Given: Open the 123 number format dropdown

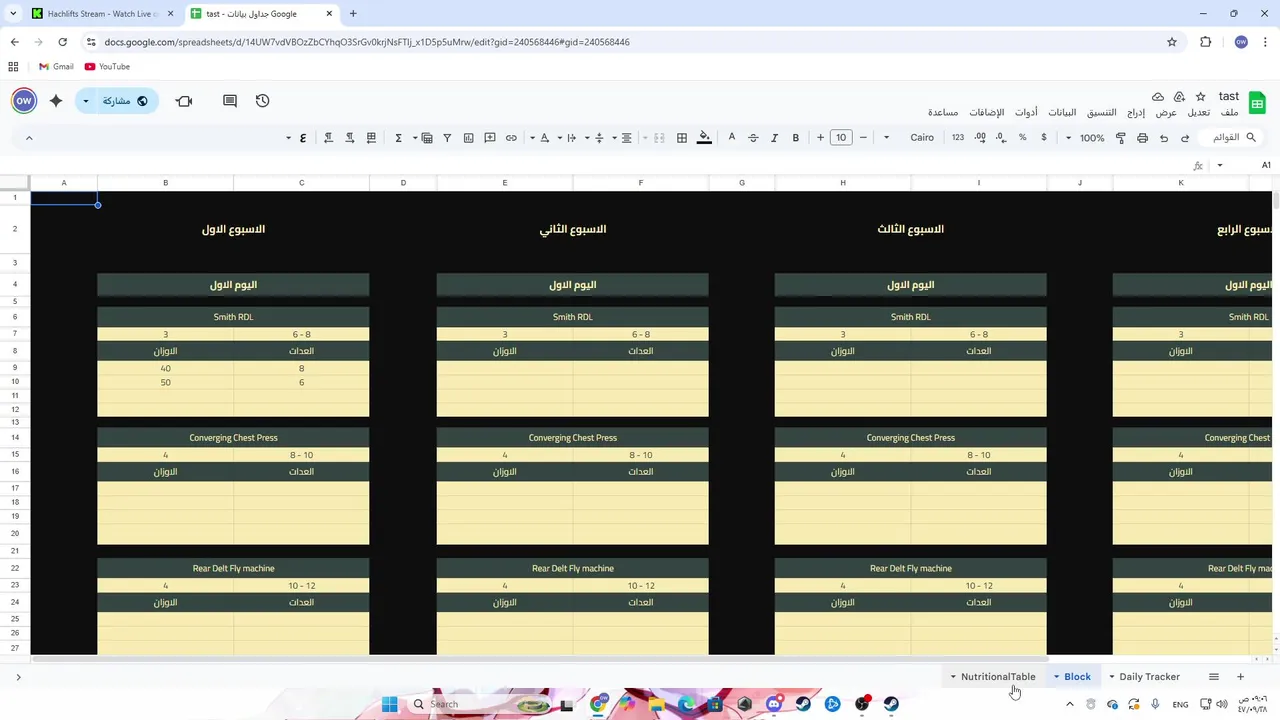Looking at the screenshot, I should [958, 138].
